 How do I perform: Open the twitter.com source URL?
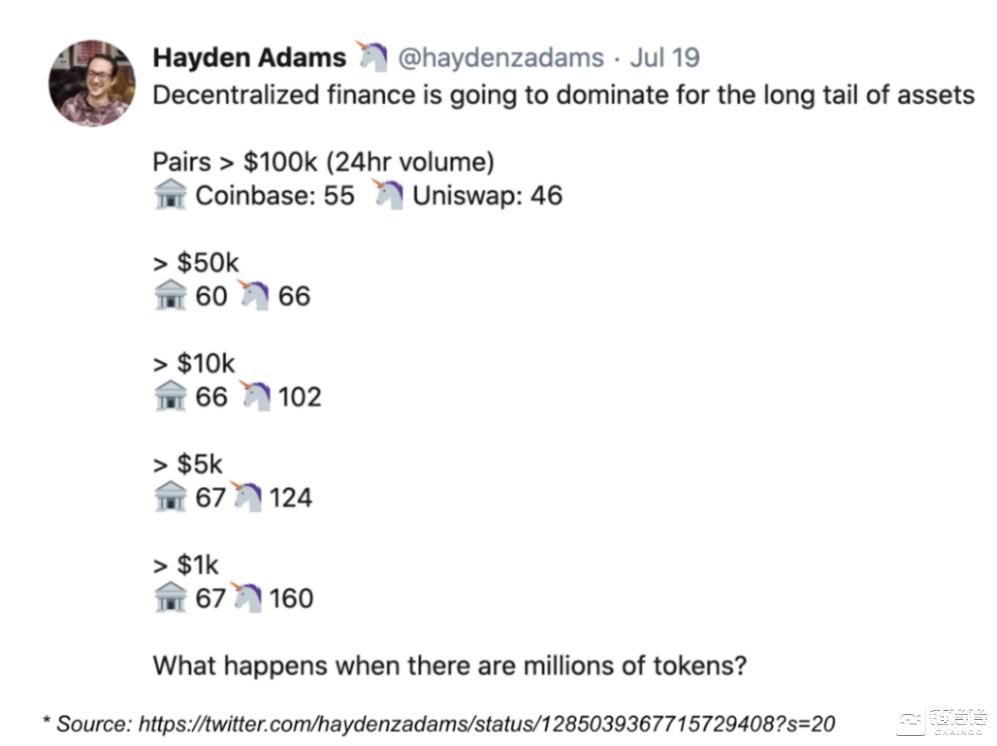[x=486, y=724]
